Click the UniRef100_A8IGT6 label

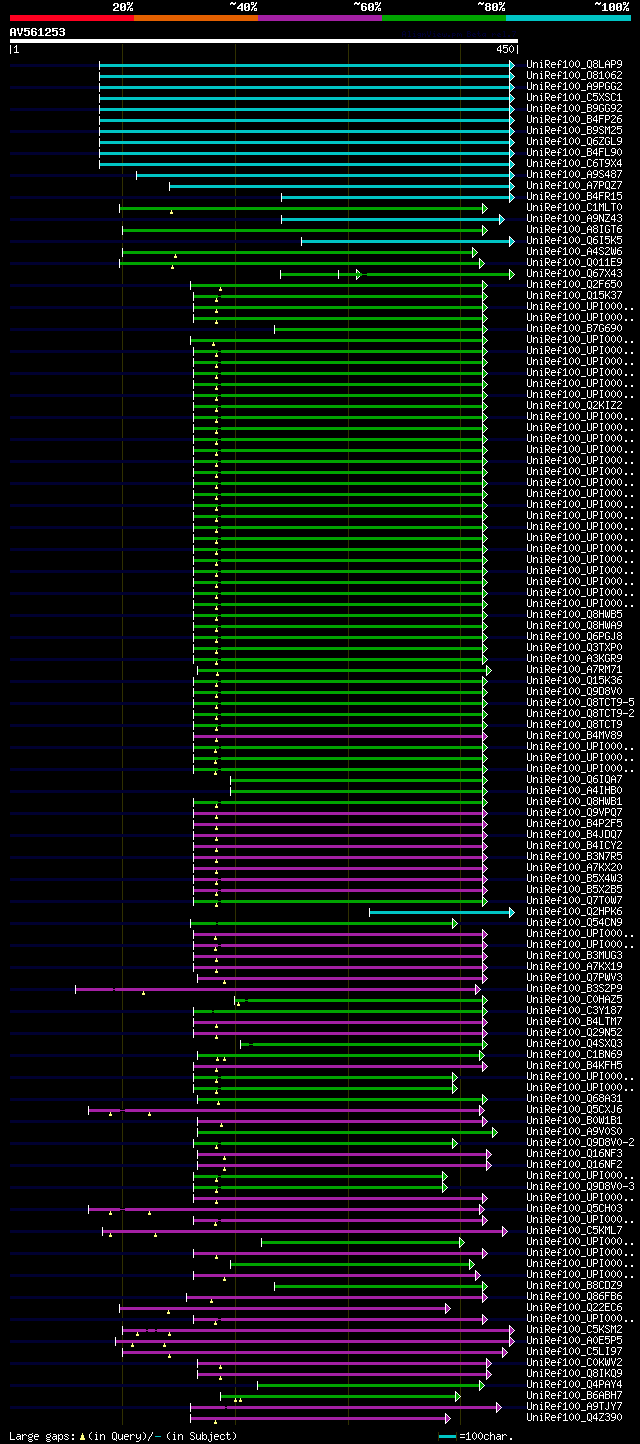tap(574, 230)
